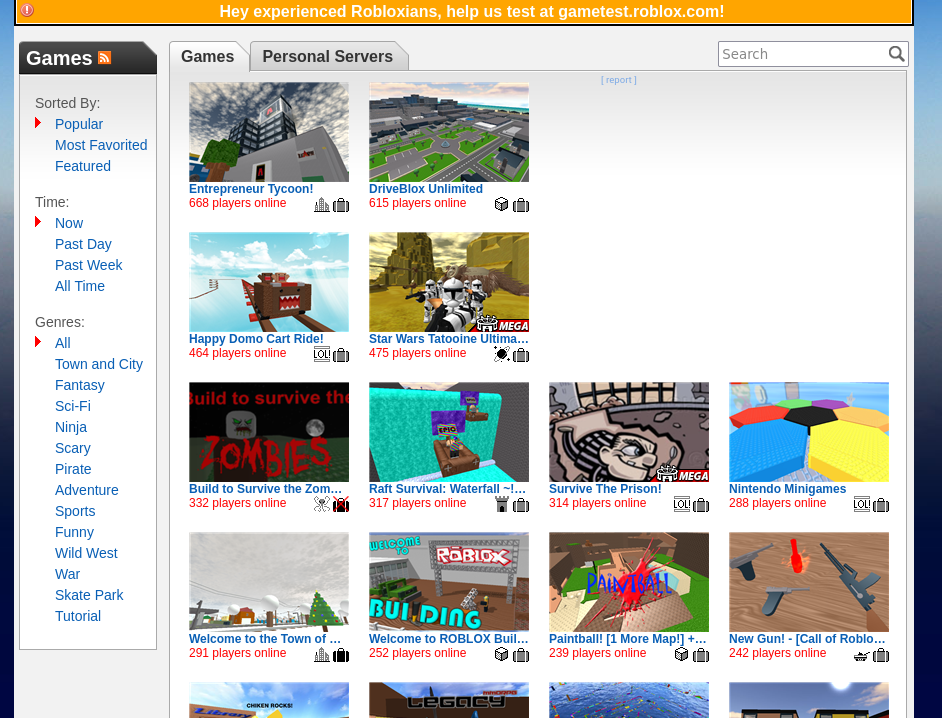Click the gear backpack icon under DriveBlox Unlimited
This screenshot has height=718, width=942.
click(x=521, y=205)
